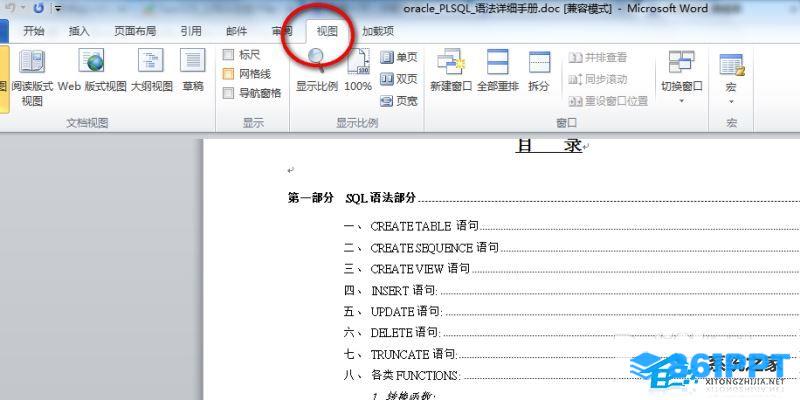
Task: Click the '各类 FUNCTIONS' contents entry
Action: (x=415, y=376)
